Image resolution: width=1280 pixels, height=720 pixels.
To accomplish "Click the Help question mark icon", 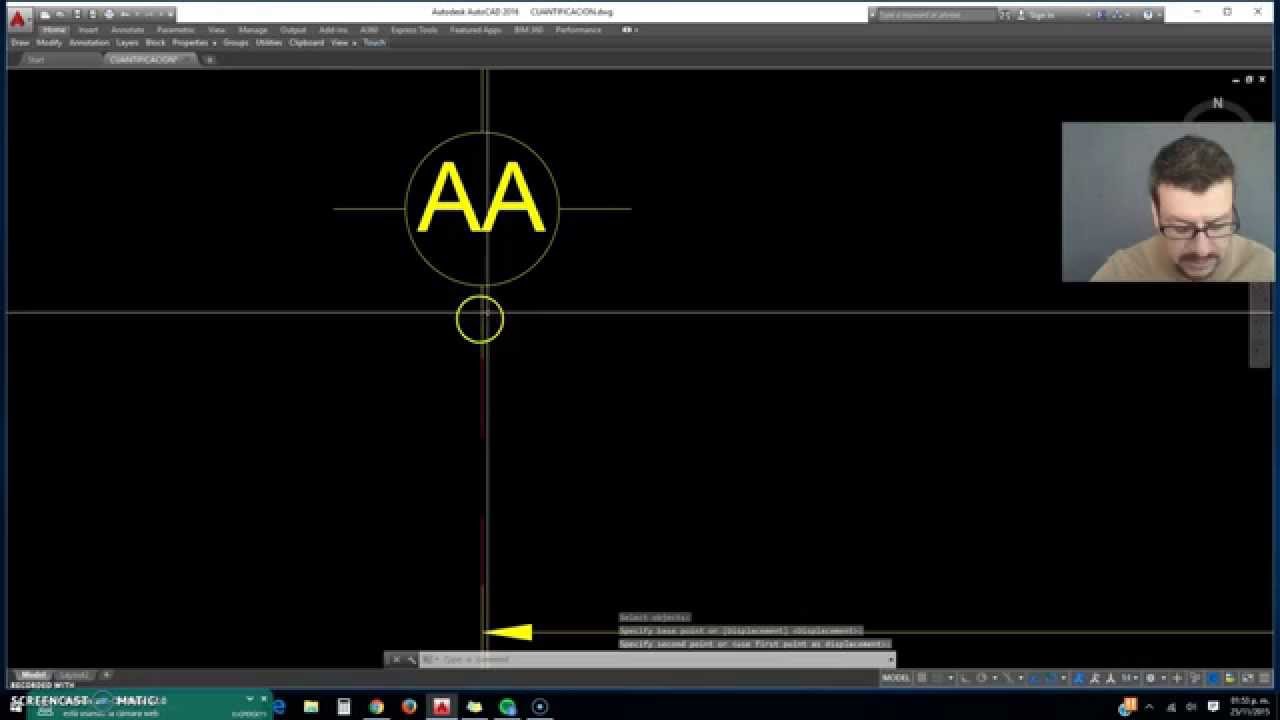I will click(x=1147, y=15).
